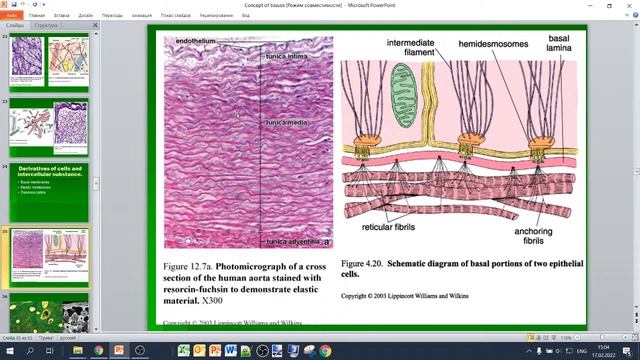The image size is (640, 360).
Task: Go to next slide using double-arrow button
Action: [636, 321]
